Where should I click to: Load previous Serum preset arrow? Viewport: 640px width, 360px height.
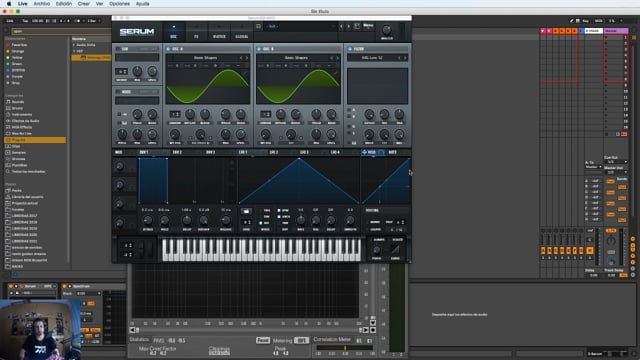pos(342,27)
